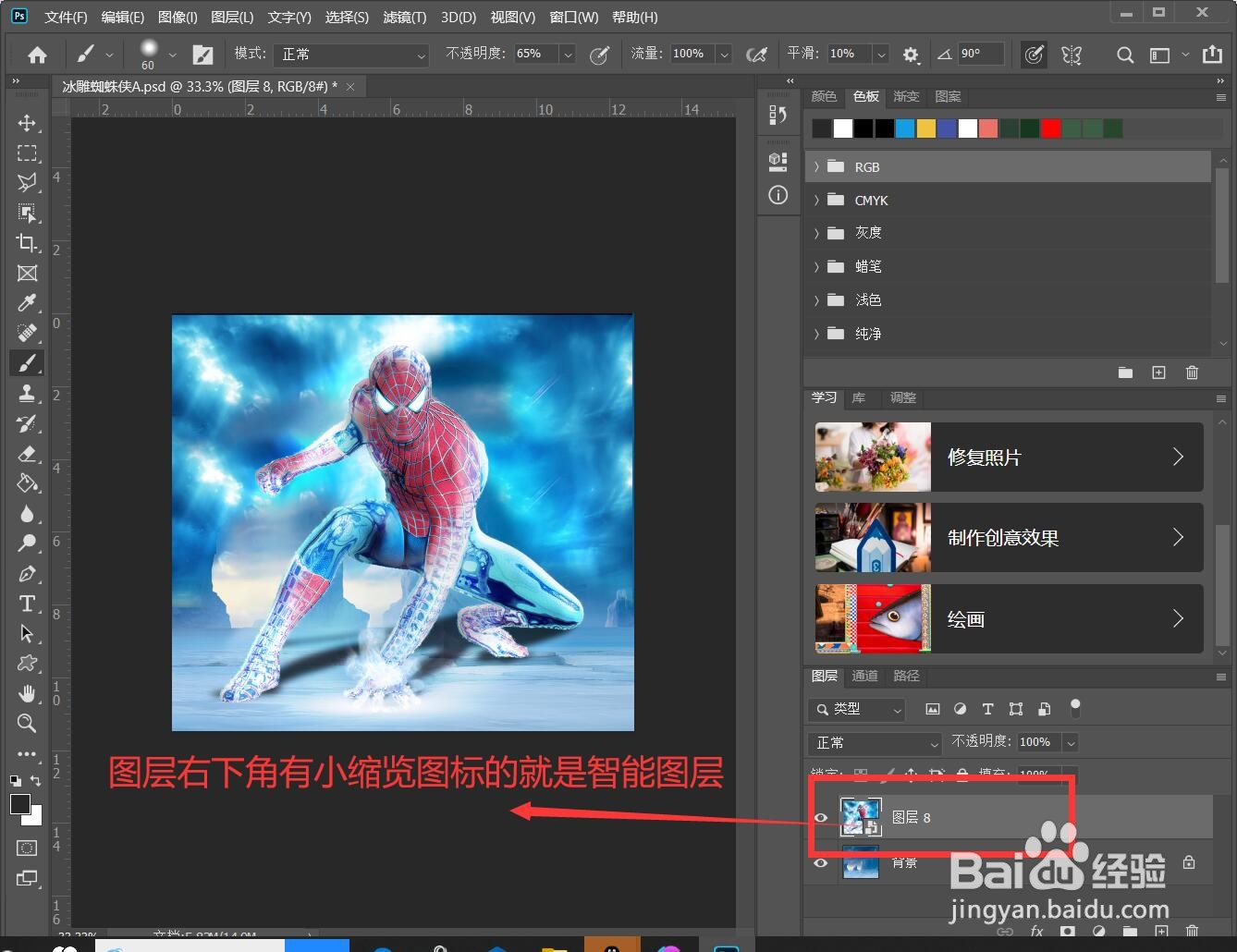Screen dimensions: 1237x952
Task: Open the 模式 blend mode dropdown
Action: pyautogui.click(x=351, y=55)
